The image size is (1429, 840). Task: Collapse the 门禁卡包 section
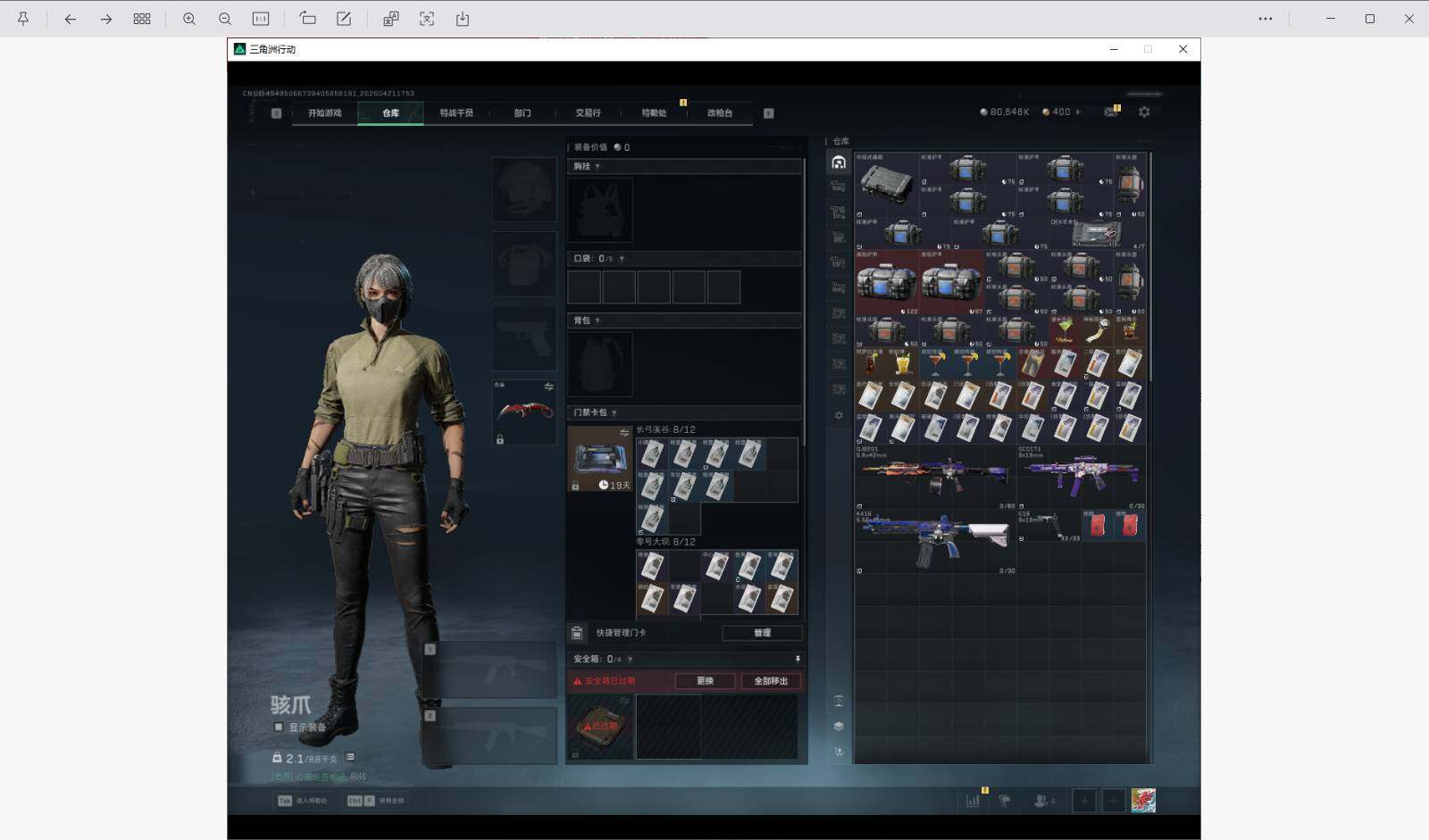[614, 412]
